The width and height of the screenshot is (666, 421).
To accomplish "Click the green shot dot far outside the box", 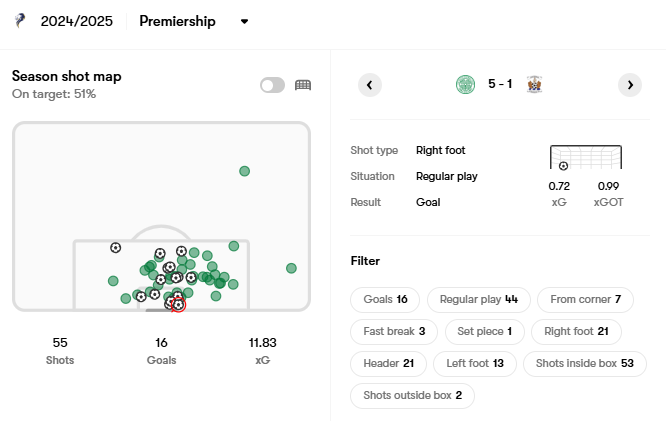I will point(244,171).
